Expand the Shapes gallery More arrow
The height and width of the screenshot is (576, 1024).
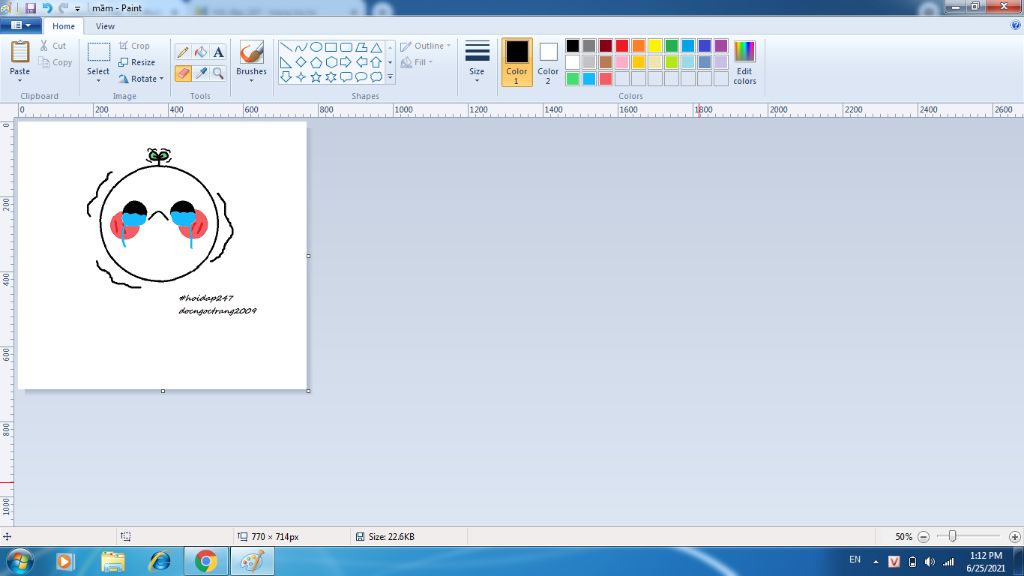pos(390,77)
